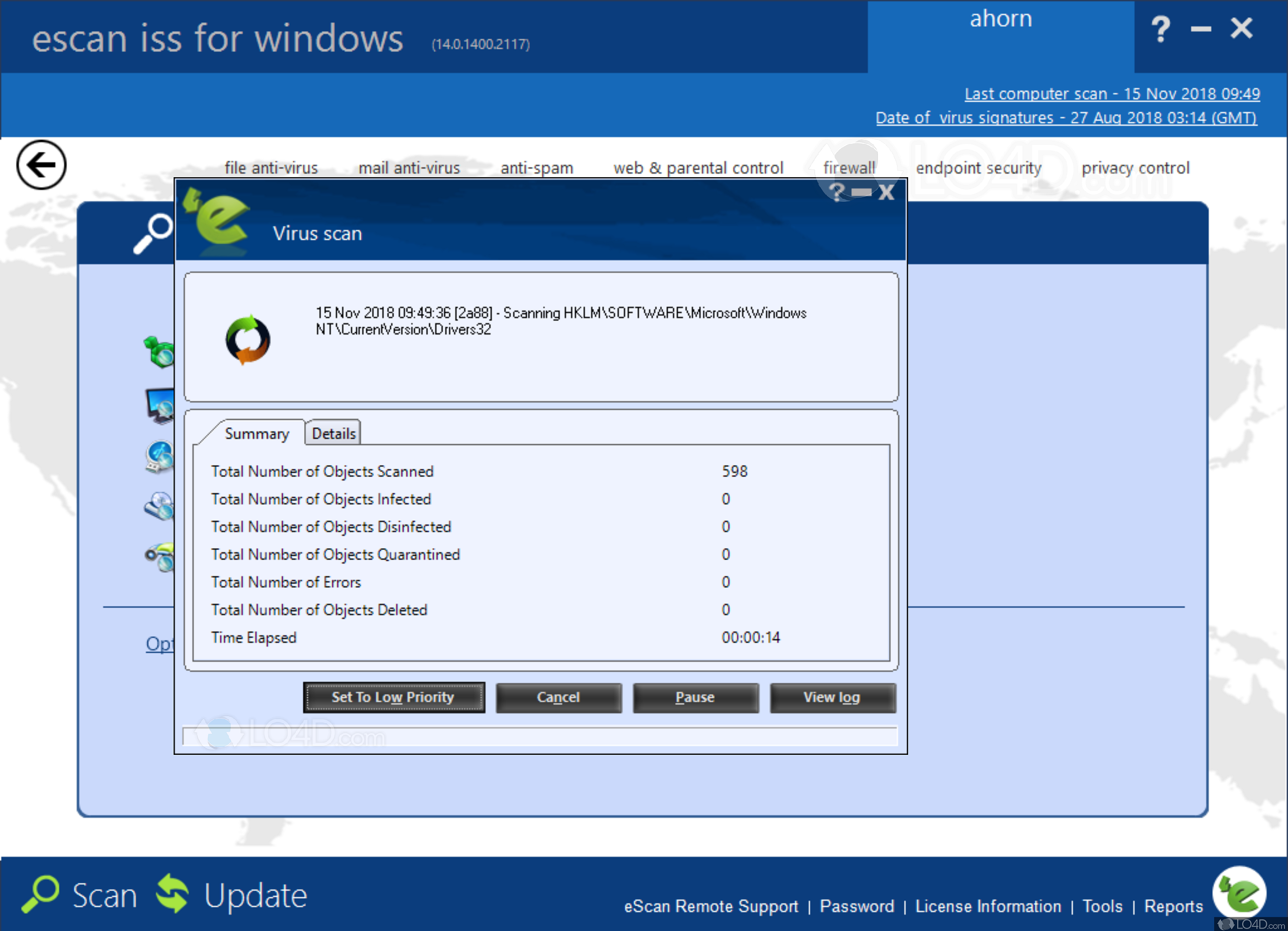Click the scan progress bar
The height and width of the screenshot is (931, 1288).
pyautogui.click(x=539, y=736)
